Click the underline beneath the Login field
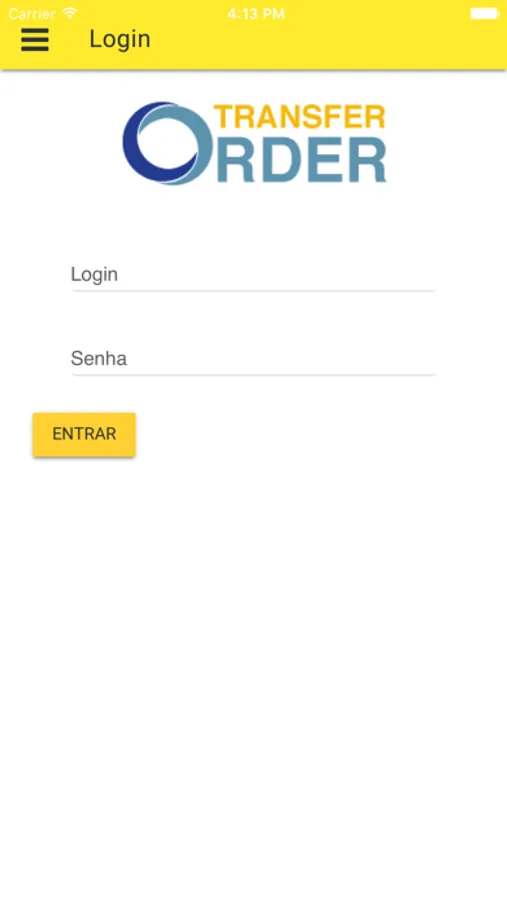This screenshot has width=507, height=900. (x=253, y=290)
